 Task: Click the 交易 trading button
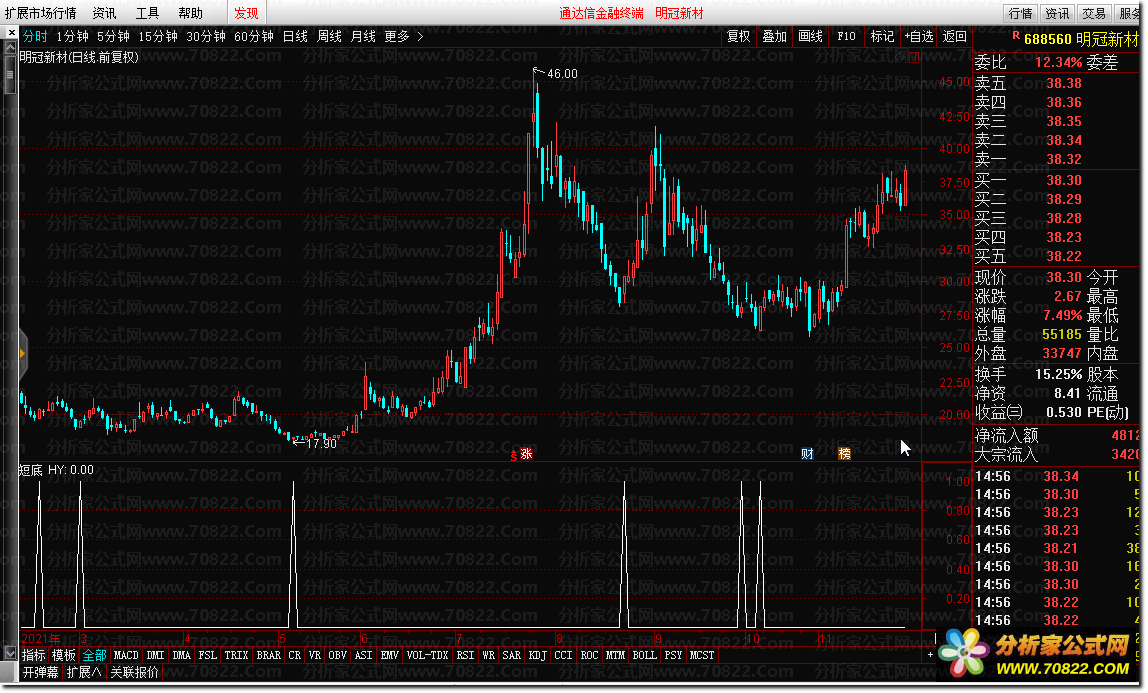(1094, 13)
